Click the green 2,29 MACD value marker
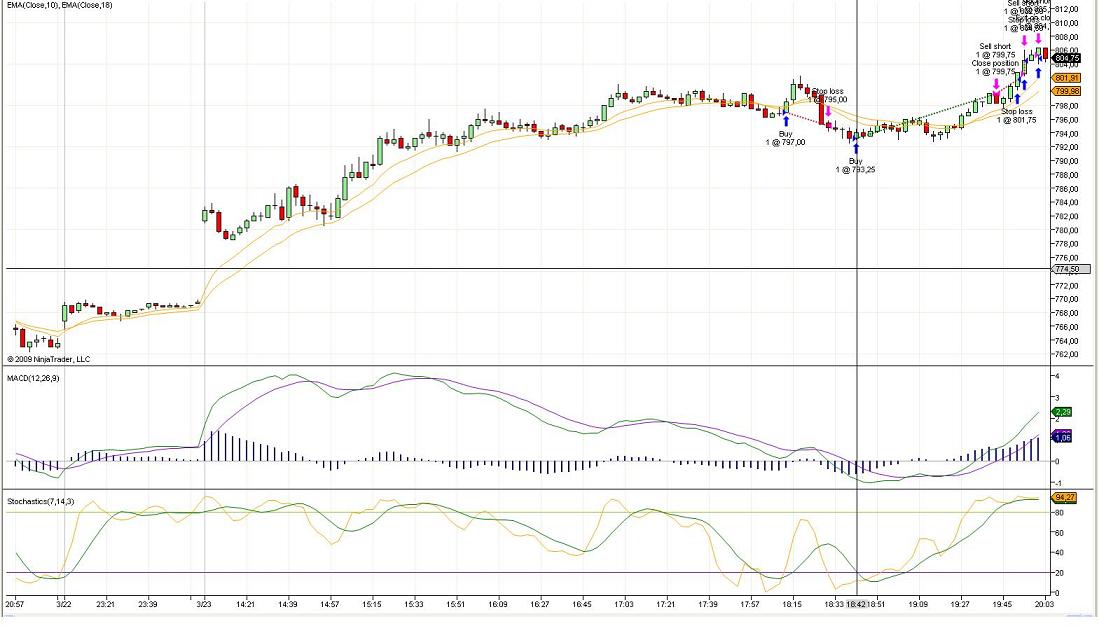The height and width of the screenshot is (626, 1099). 1063,412
